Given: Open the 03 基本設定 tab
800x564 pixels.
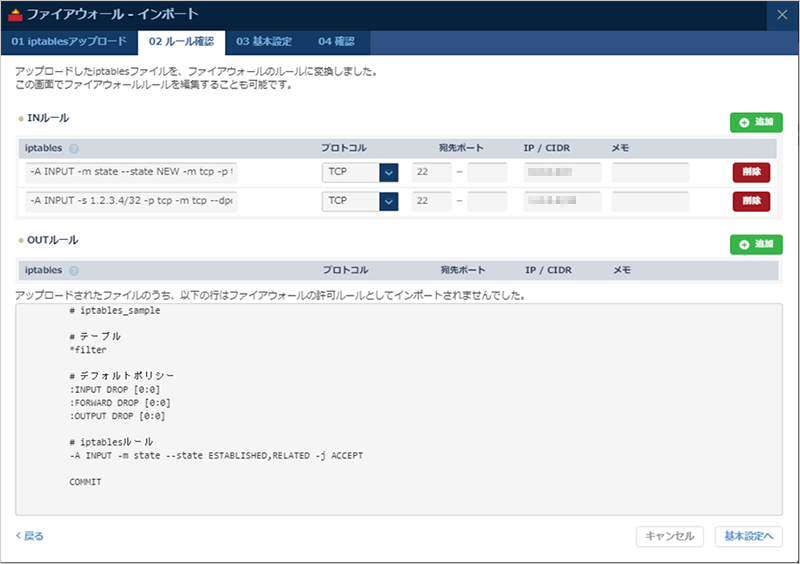Looking at the screenshot, I should coord(264,41).
